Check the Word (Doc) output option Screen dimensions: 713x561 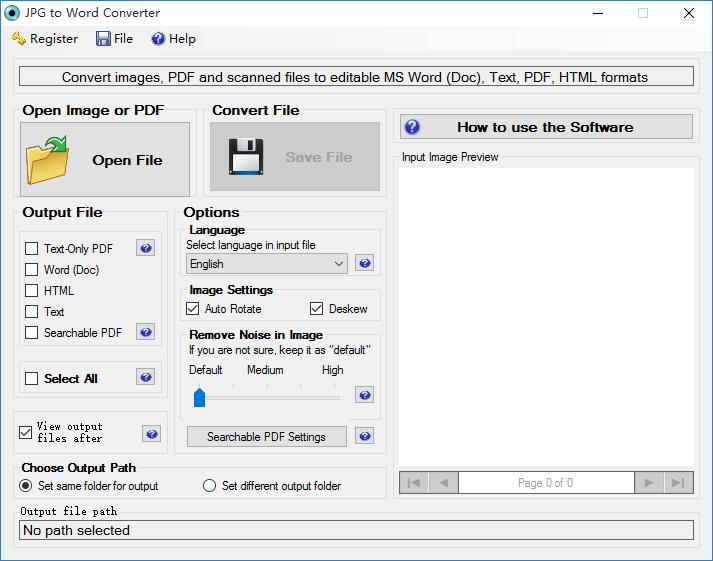[x=31, y=269]
